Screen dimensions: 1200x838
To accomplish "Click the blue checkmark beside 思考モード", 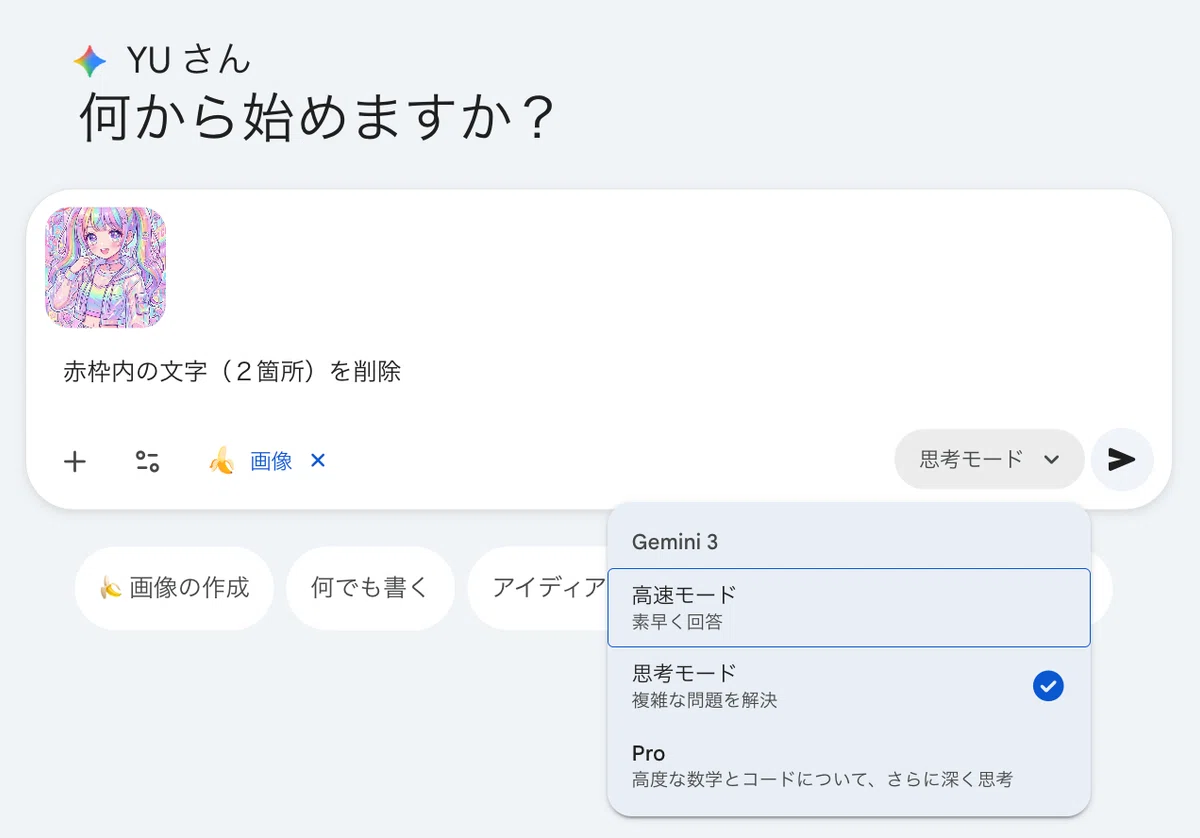I will point(1048,686).
